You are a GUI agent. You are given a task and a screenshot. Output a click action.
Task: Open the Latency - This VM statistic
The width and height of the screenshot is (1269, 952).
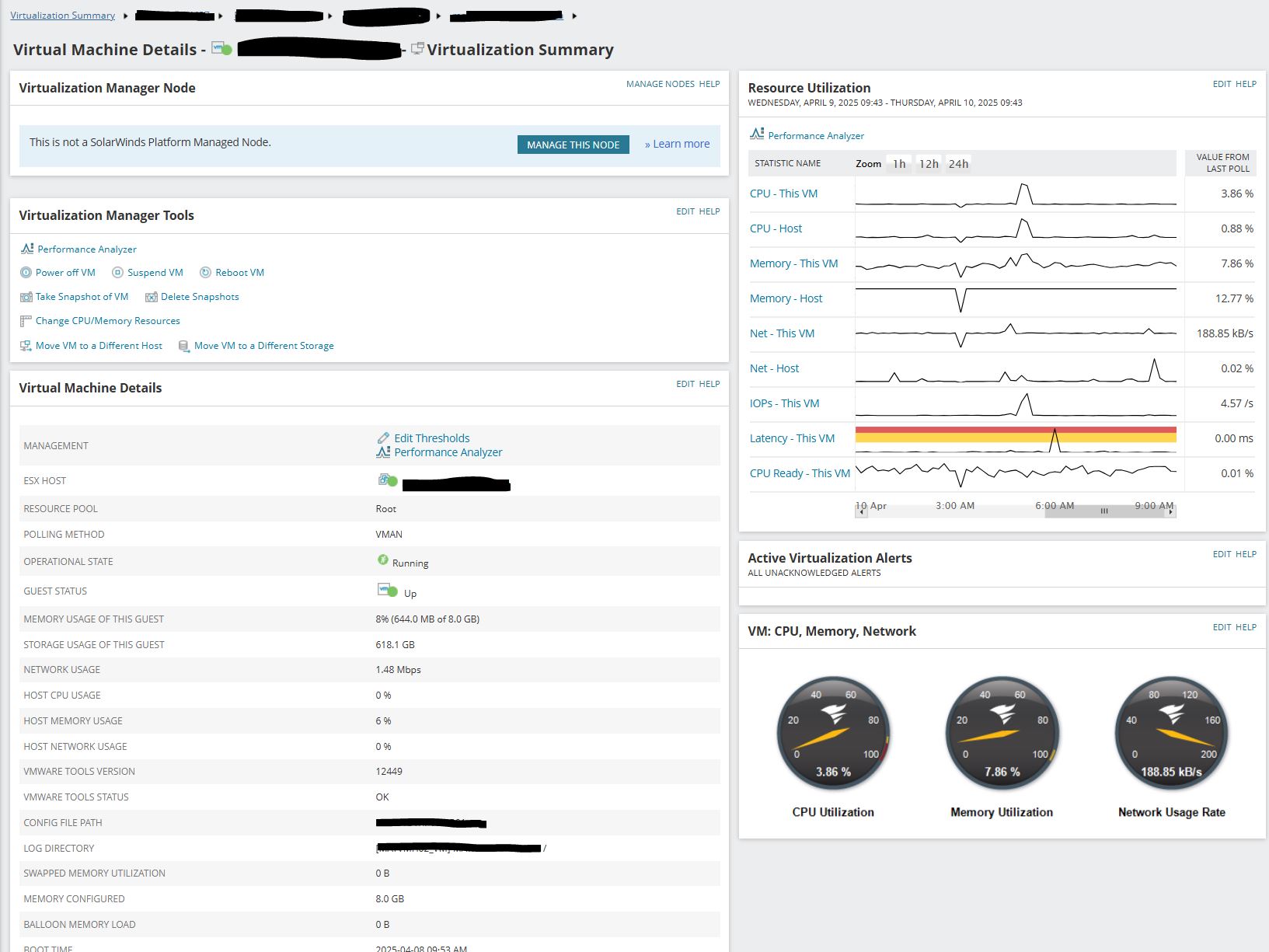pyautogui.click(x=792, y=438)
